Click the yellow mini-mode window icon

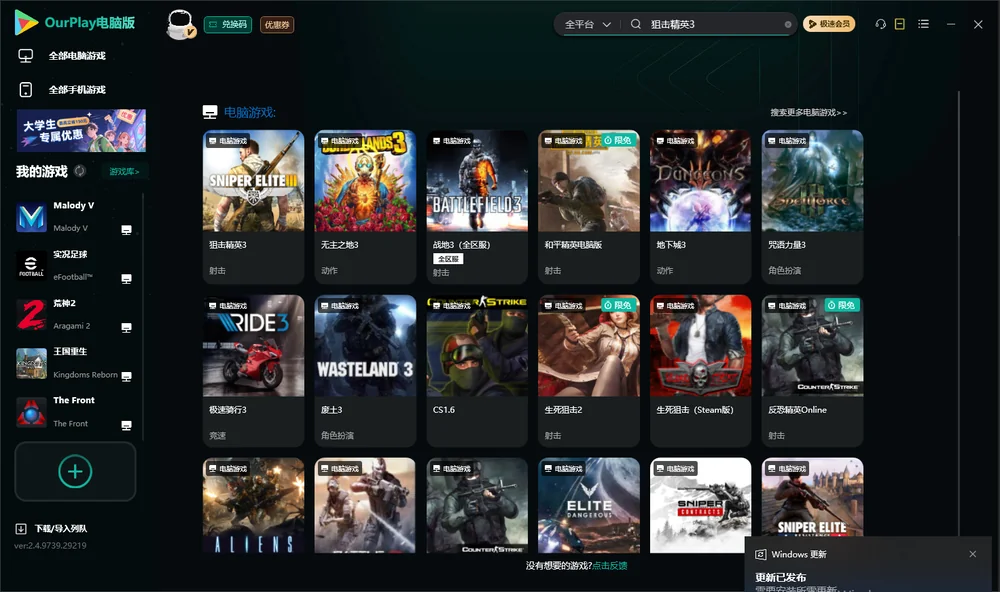tap(899, 24)
